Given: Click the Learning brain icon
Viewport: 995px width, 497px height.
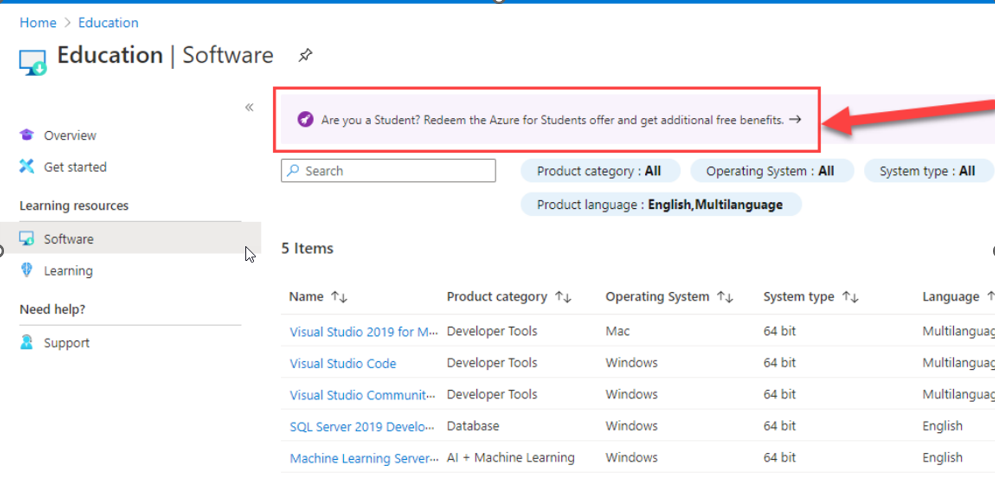Looking at the screenshot, I should (27, 270).
